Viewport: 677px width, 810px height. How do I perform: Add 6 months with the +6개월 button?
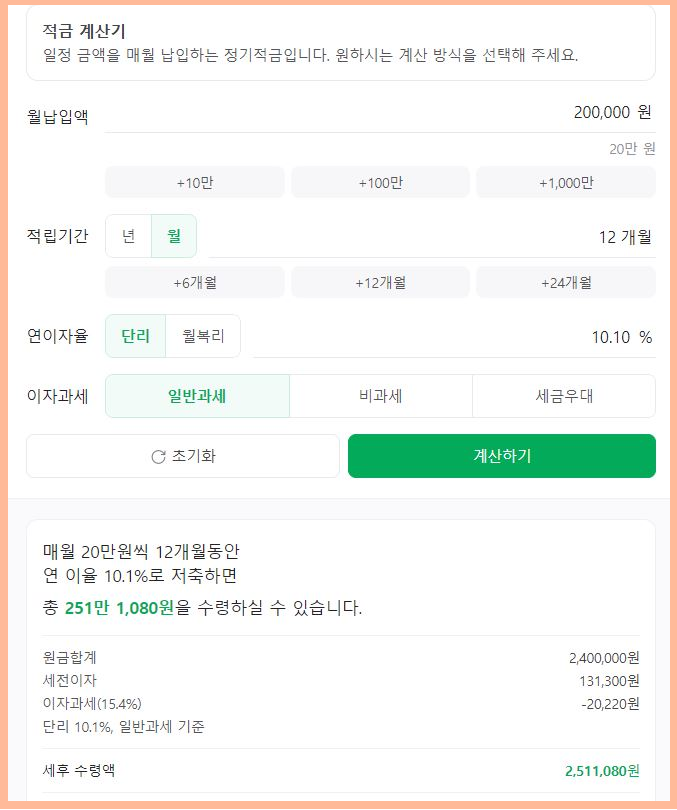click(195, 283)
